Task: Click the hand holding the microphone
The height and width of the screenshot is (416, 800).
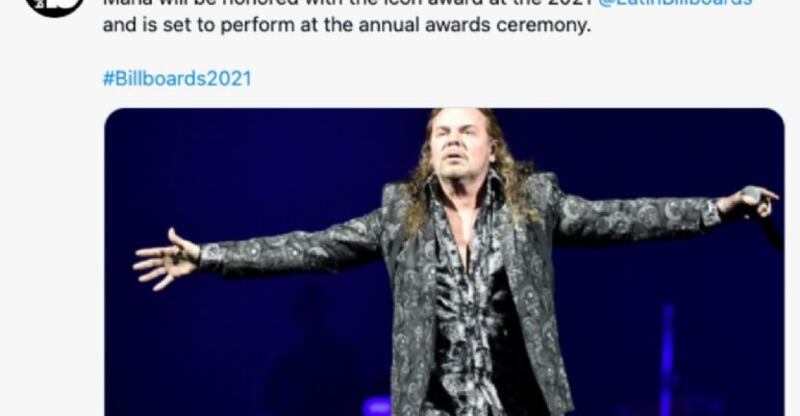Action: [x=748, y=200]
